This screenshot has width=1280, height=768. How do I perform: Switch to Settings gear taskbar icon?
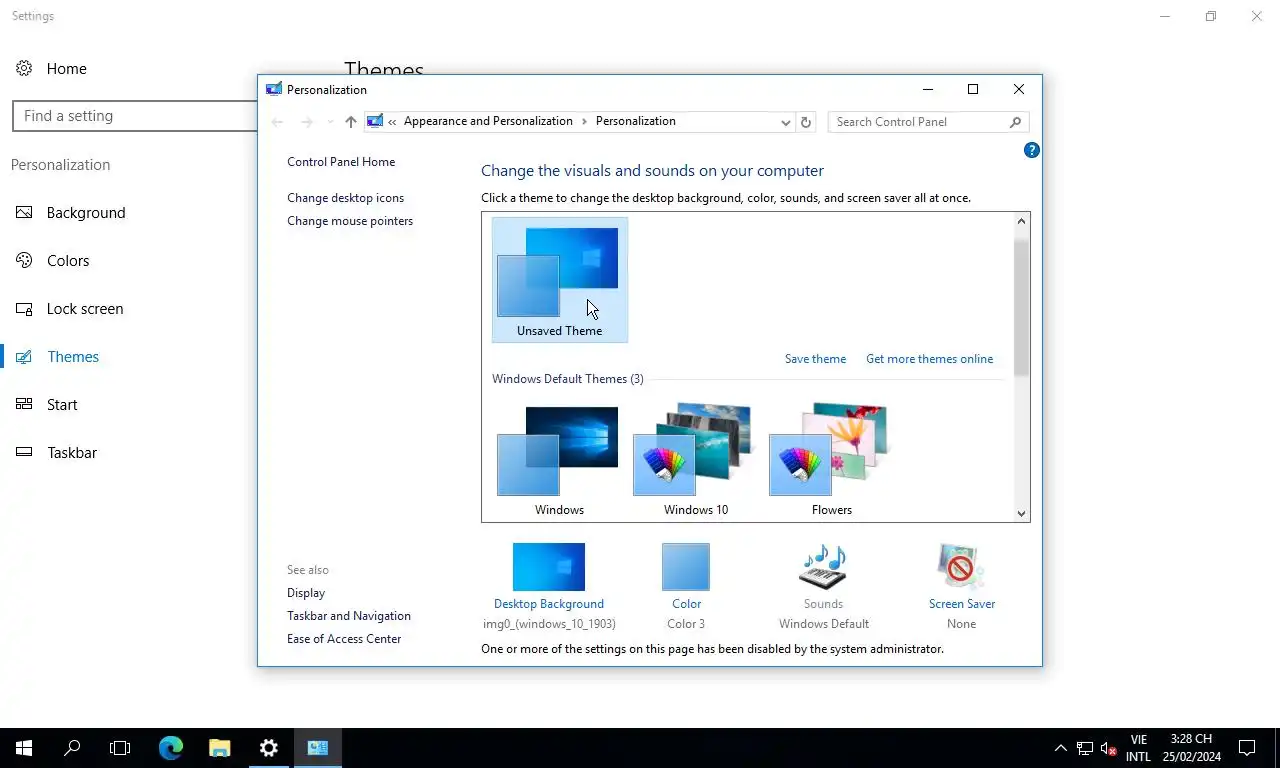tap(269, 748)
